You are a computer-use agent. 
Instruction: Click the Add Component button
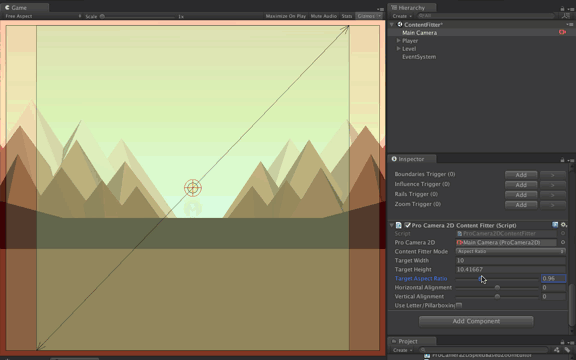click(x=476, y=321)
